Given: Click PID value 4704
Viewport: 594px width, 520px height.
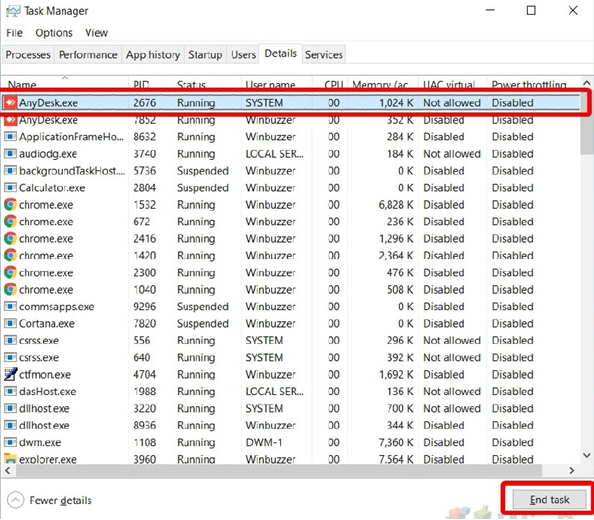Looking at the screenshot, I should click(x=145, y=375).
